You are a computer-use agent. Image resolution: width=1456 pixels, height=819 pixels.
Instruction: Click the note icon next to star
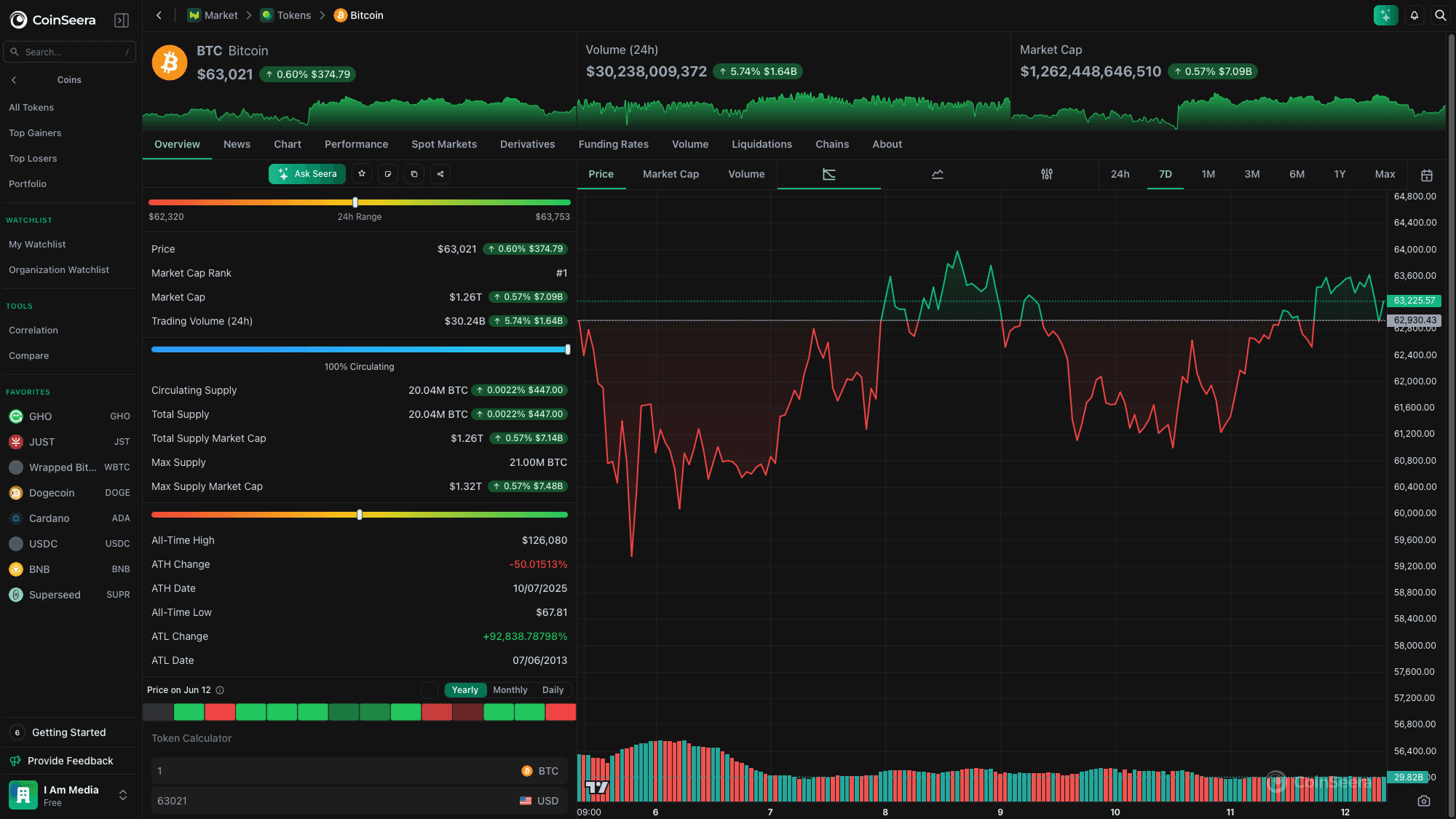pos(388,174)
